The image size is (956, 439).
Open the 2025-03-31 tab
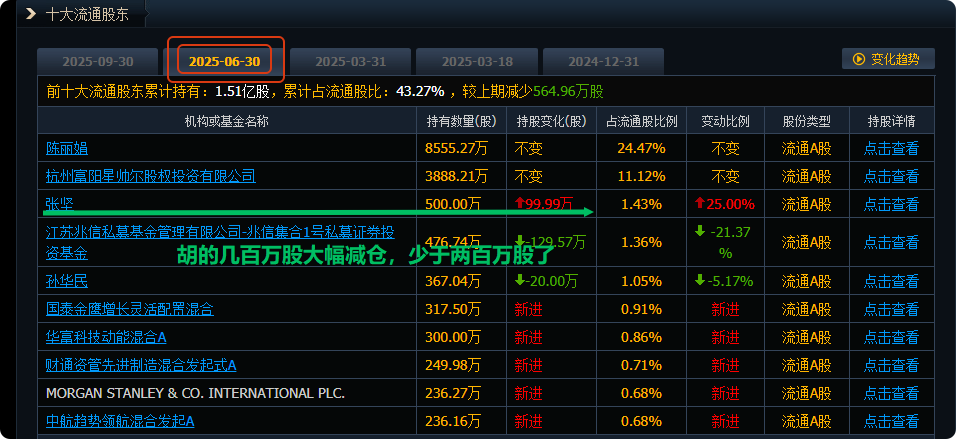click(x=351, y=62)
